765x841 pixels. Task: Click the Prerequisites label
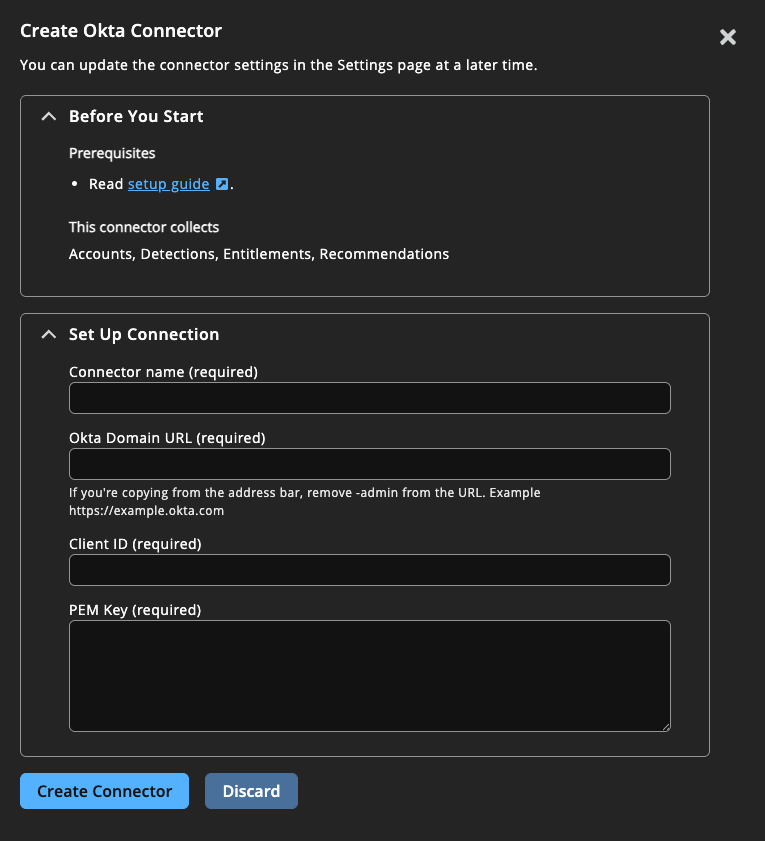[x=111, y=153]
